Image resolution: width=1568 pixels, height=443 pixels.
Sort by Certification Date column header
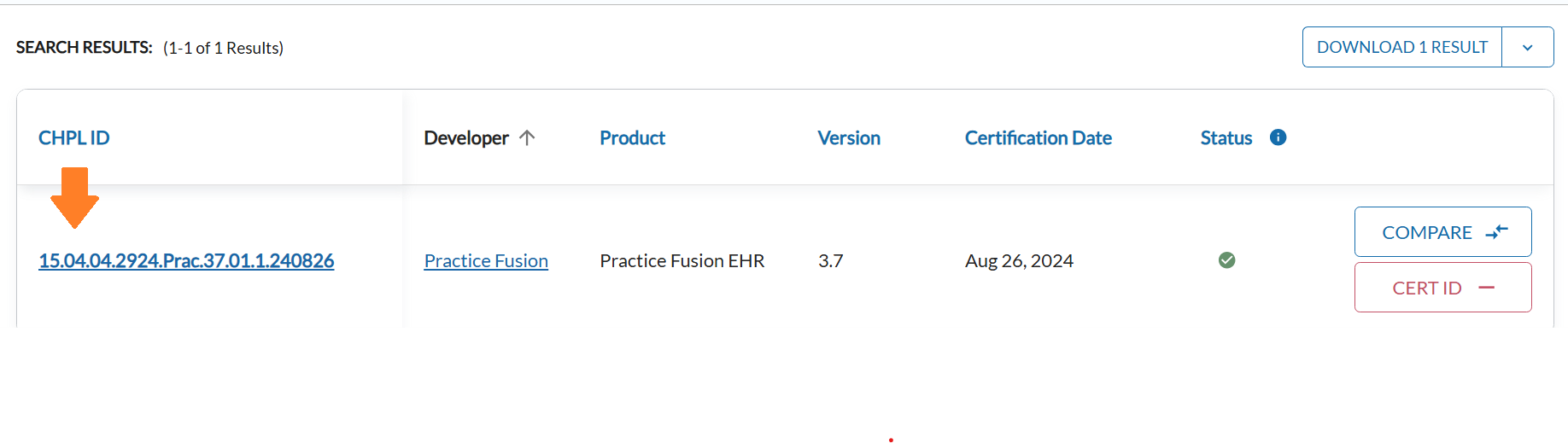click(x=1038, y=137)
